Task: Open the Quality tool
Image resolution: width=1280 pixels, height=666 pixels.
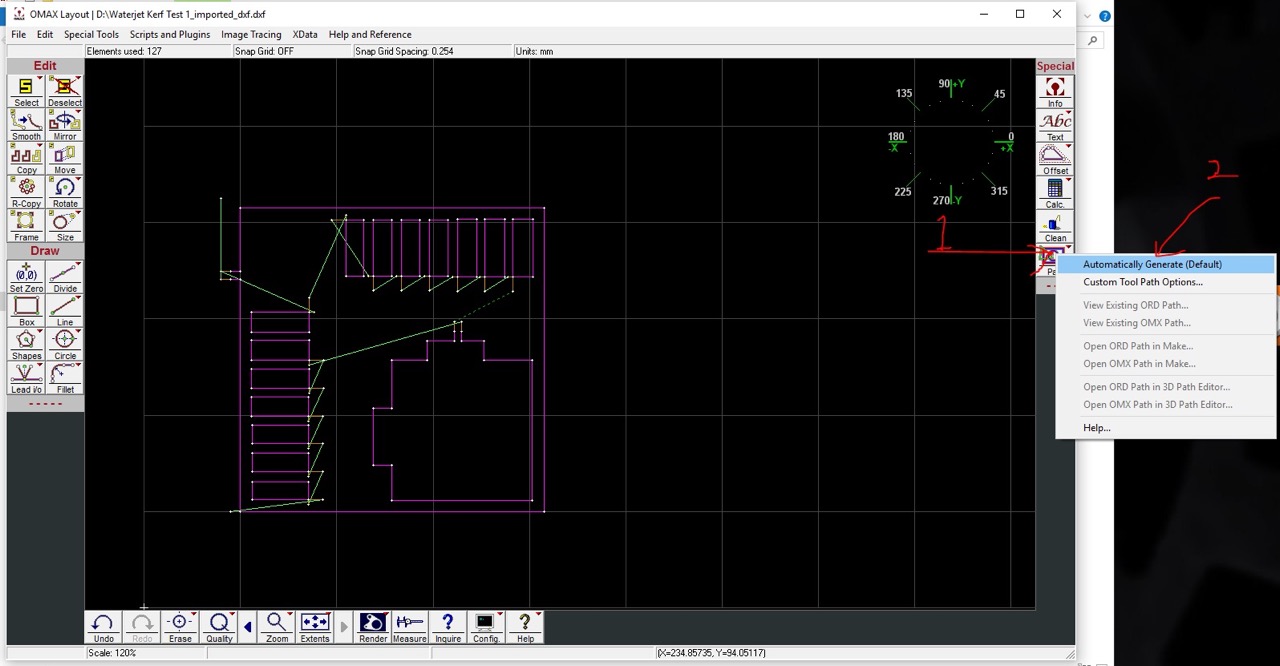Action: pyautogui.click(x=219, y=628)
